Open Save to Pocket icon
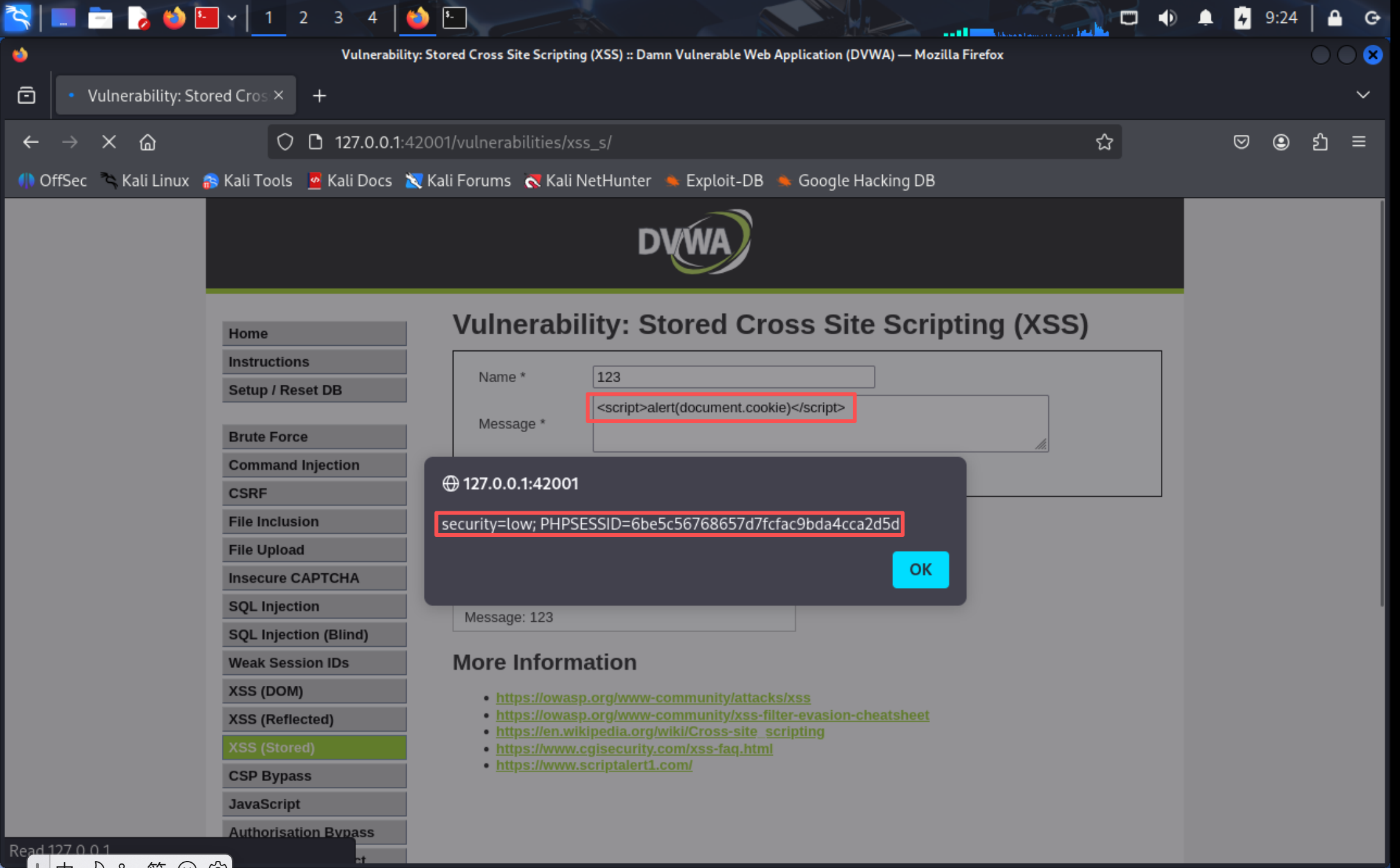 (x=1241, y=142)
